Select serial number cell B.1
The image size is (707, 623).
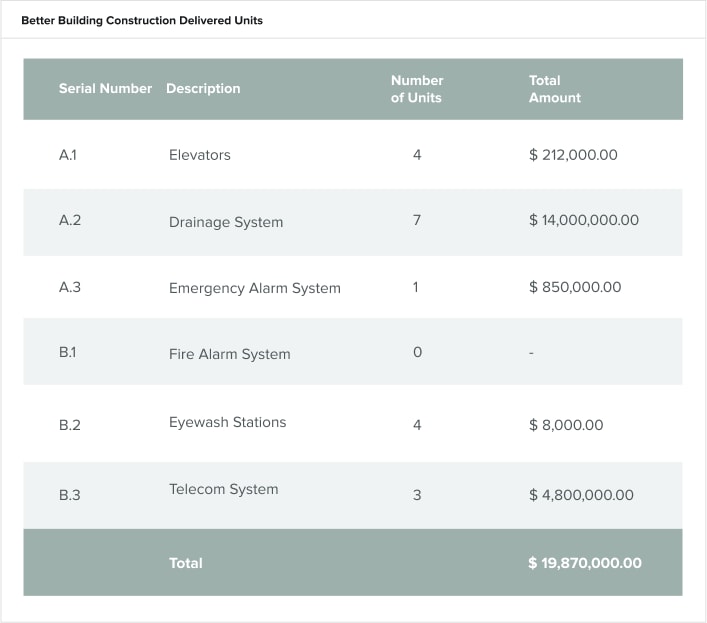(x=68, y=352)
